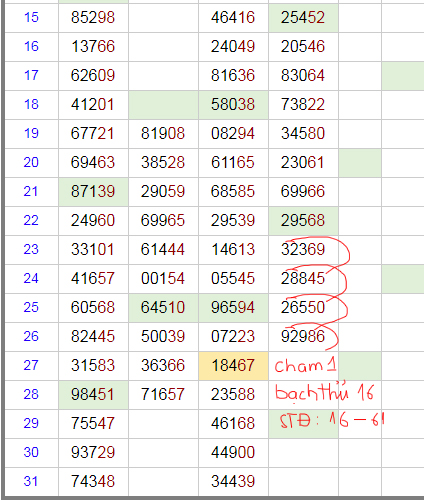Image resolution: width=424 pixels, height=500 pixels.
Task: Click green cell with 25452
Action: 303,18
